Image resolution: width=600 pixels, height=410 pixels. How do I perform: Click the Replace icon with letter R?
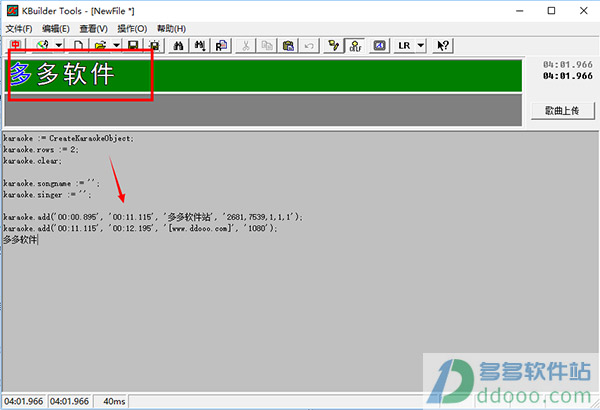click(221, 46)
